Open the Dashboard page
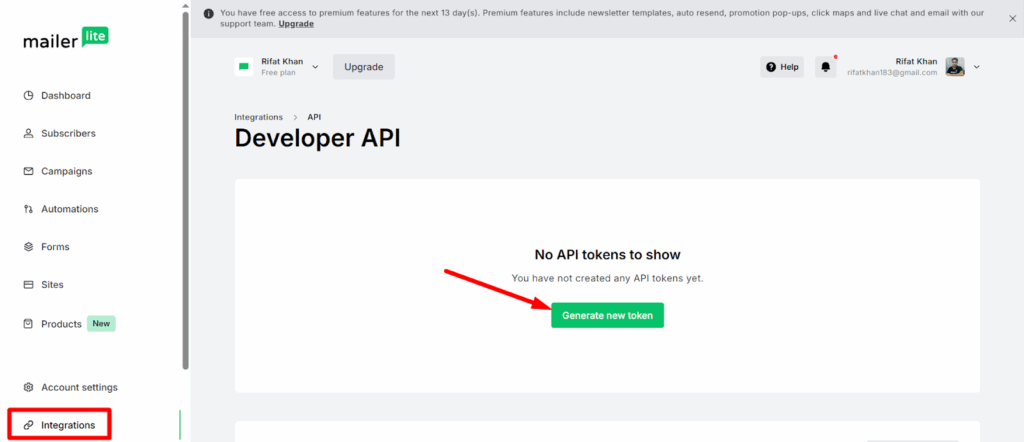This screenshot has height=442, width=1024. point(66,95)
